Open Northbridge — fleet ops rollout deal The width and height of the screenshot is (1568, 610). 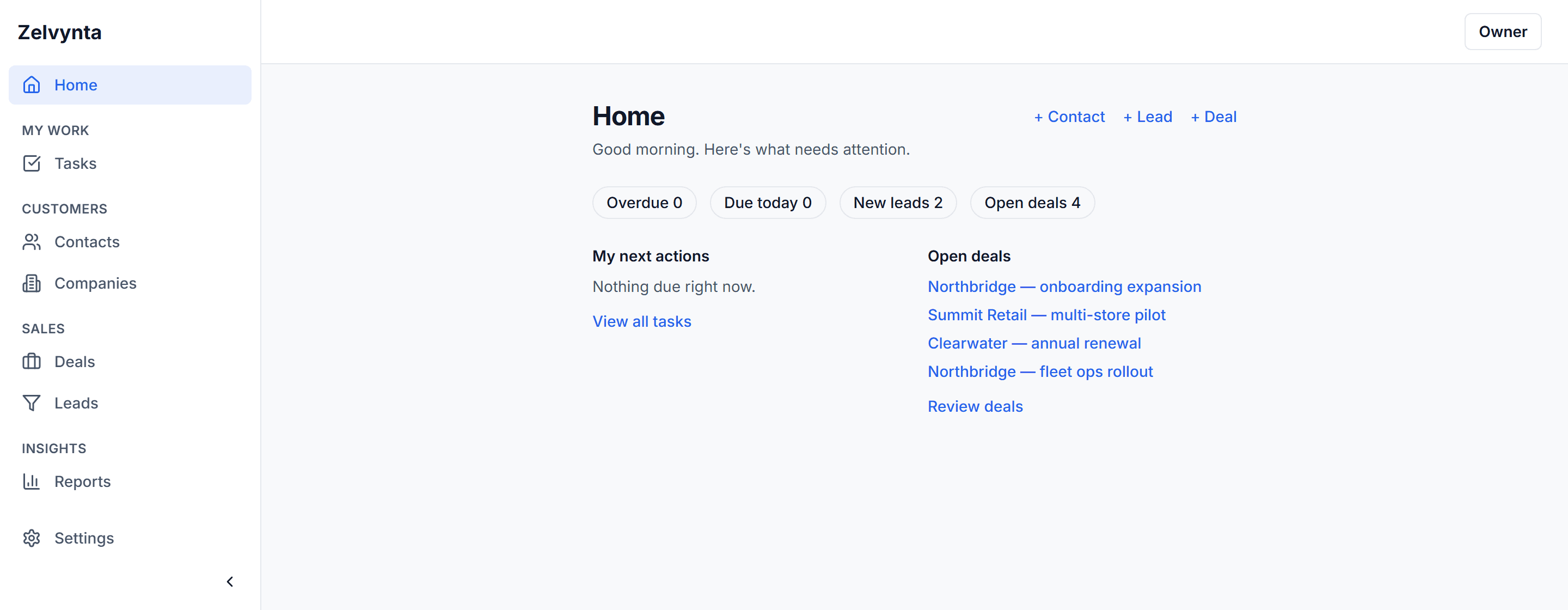pos(1040,372)
